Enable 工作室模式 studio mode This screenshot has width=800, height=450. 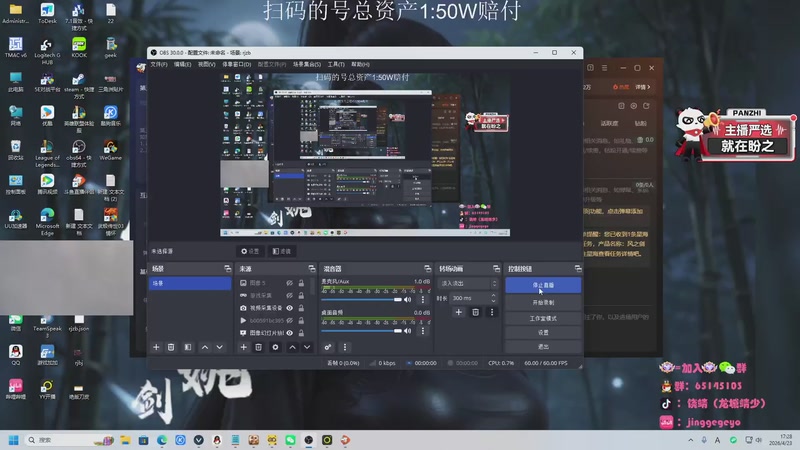[x=543, y=318]
